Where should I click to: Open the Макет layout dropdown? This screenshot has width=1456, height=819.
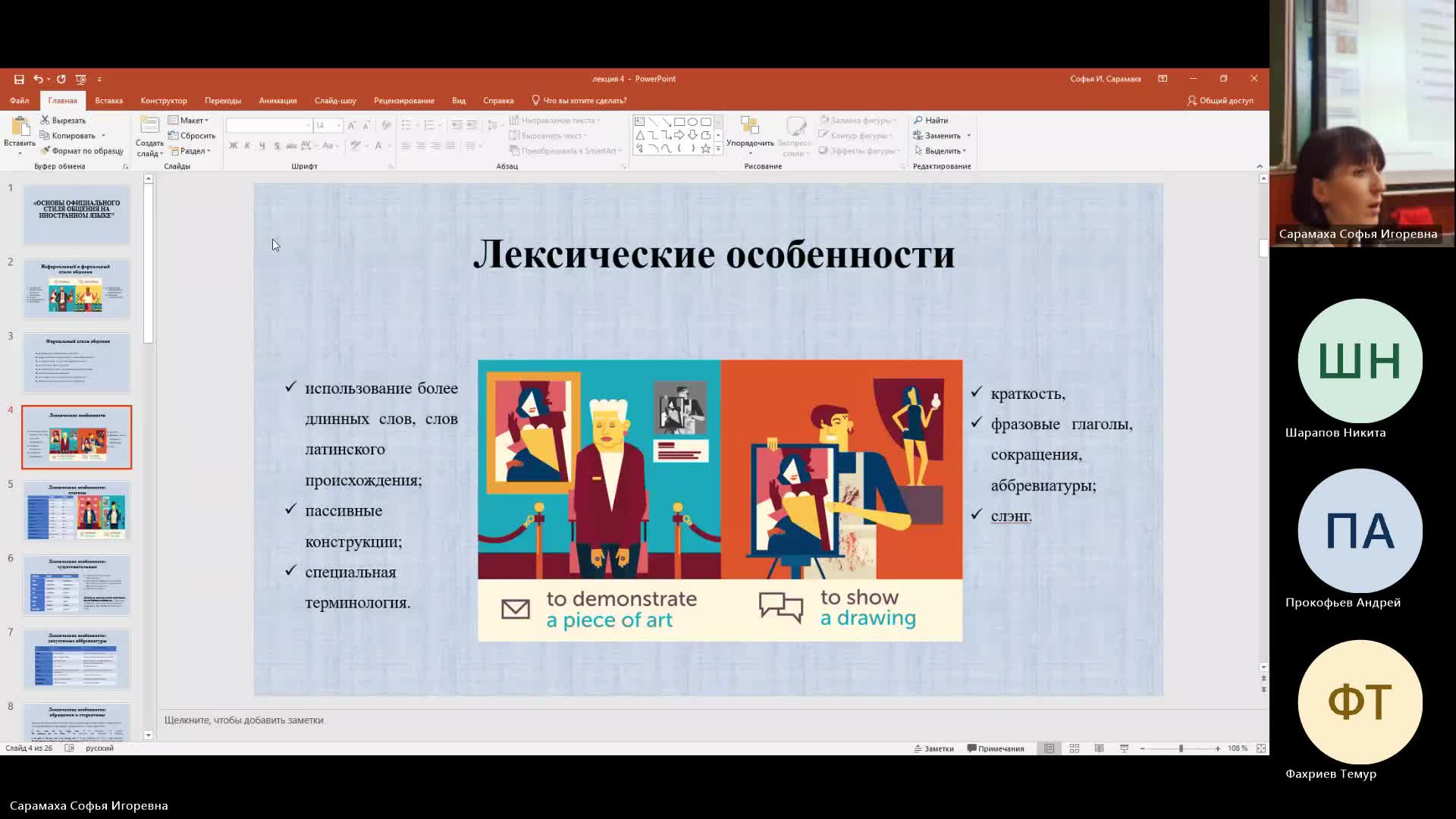click(x=188, y=120)
